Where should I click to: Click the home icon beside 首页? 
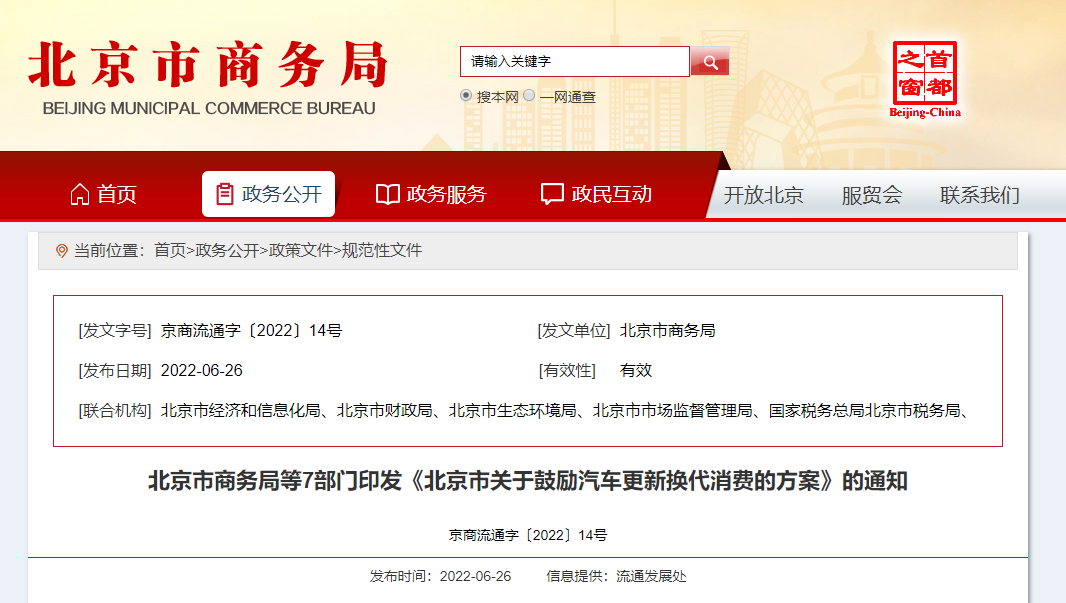(x=80, y=194)
